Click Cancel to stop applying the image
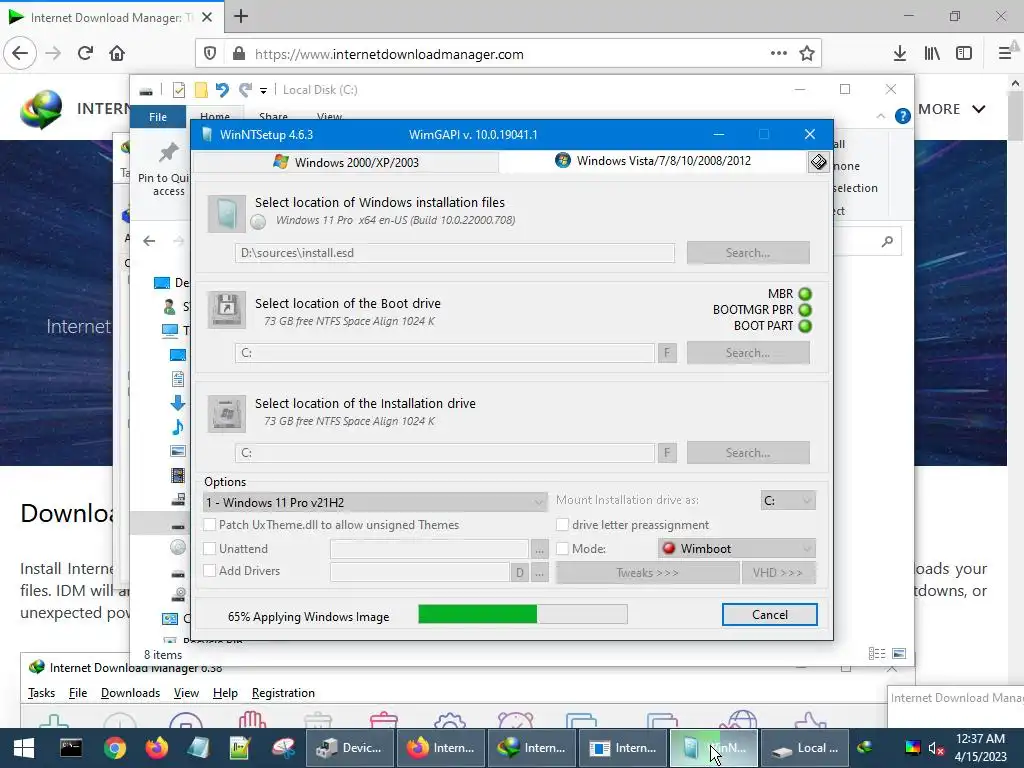 [769, 615]
